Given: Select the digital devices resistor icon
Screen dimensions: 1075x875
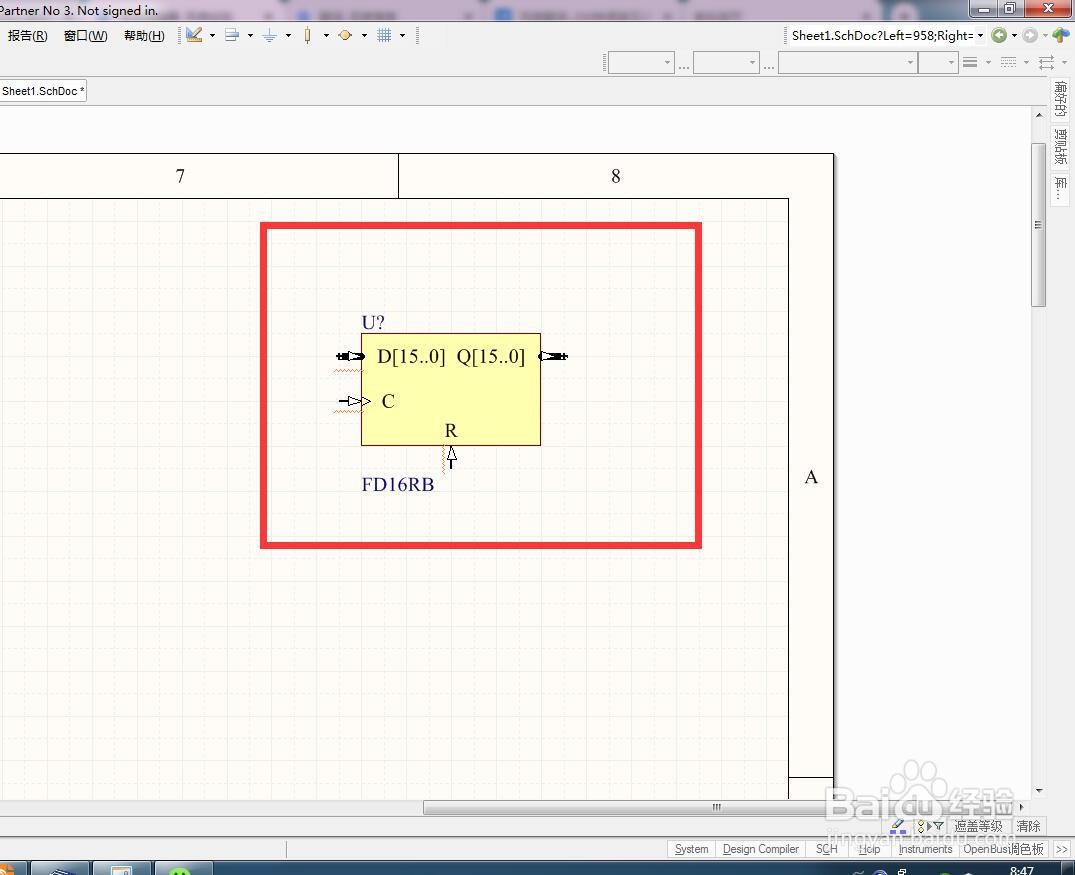Looking at the screenshot, I should click(308, 35).
